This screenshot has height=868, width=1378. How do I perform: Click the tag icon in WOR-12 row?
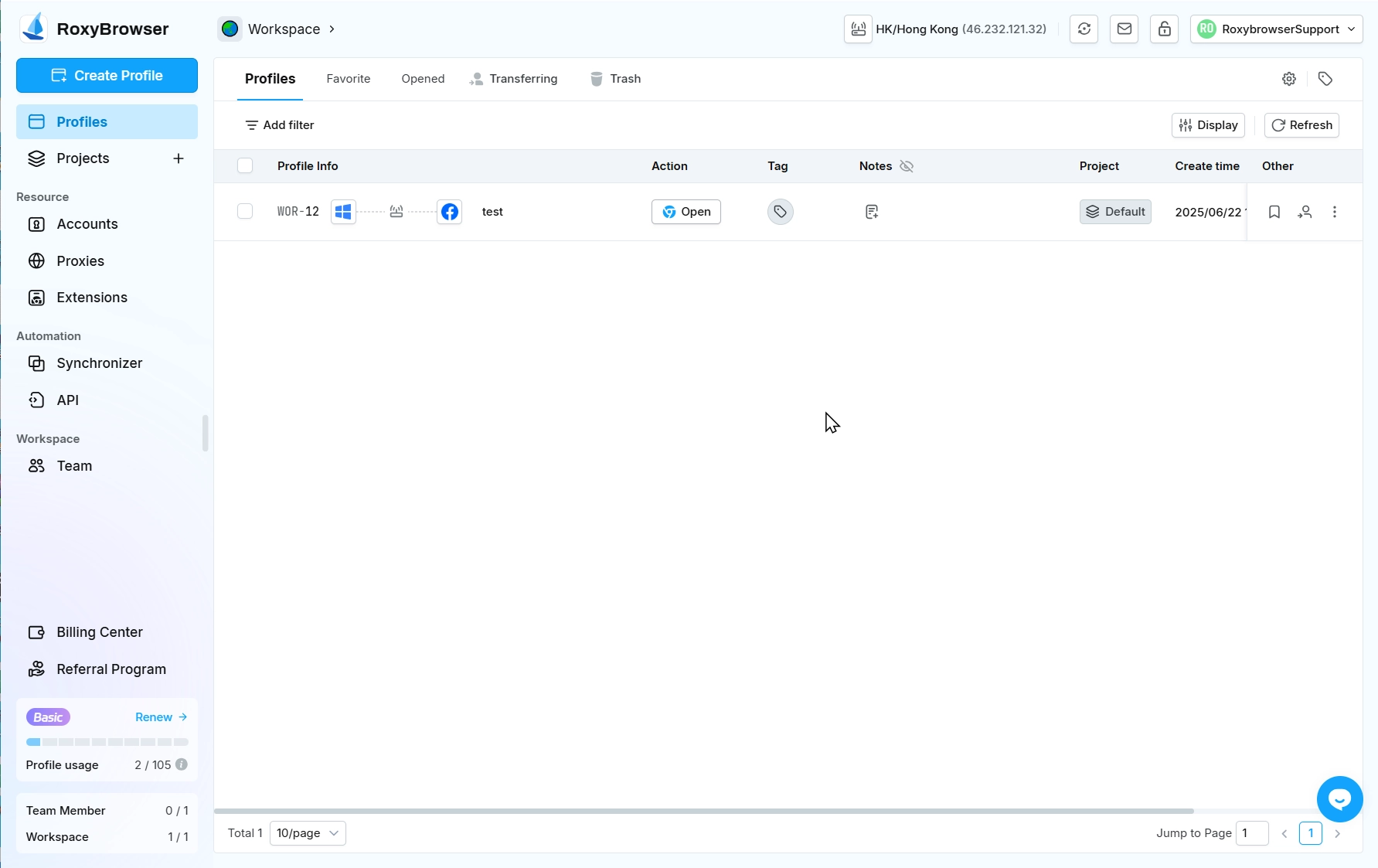[780, 212]
